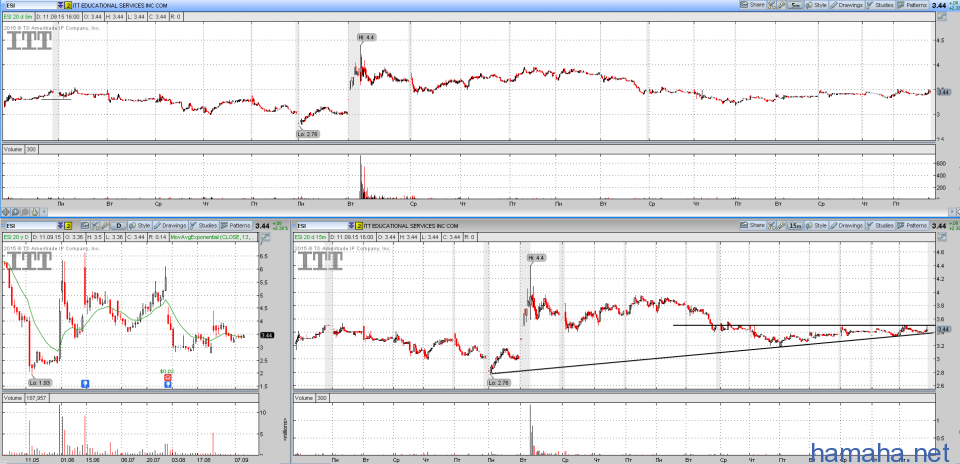Select zoom-in tool below top chart
This screenshot has height=464, width=960.
[15, 212]
